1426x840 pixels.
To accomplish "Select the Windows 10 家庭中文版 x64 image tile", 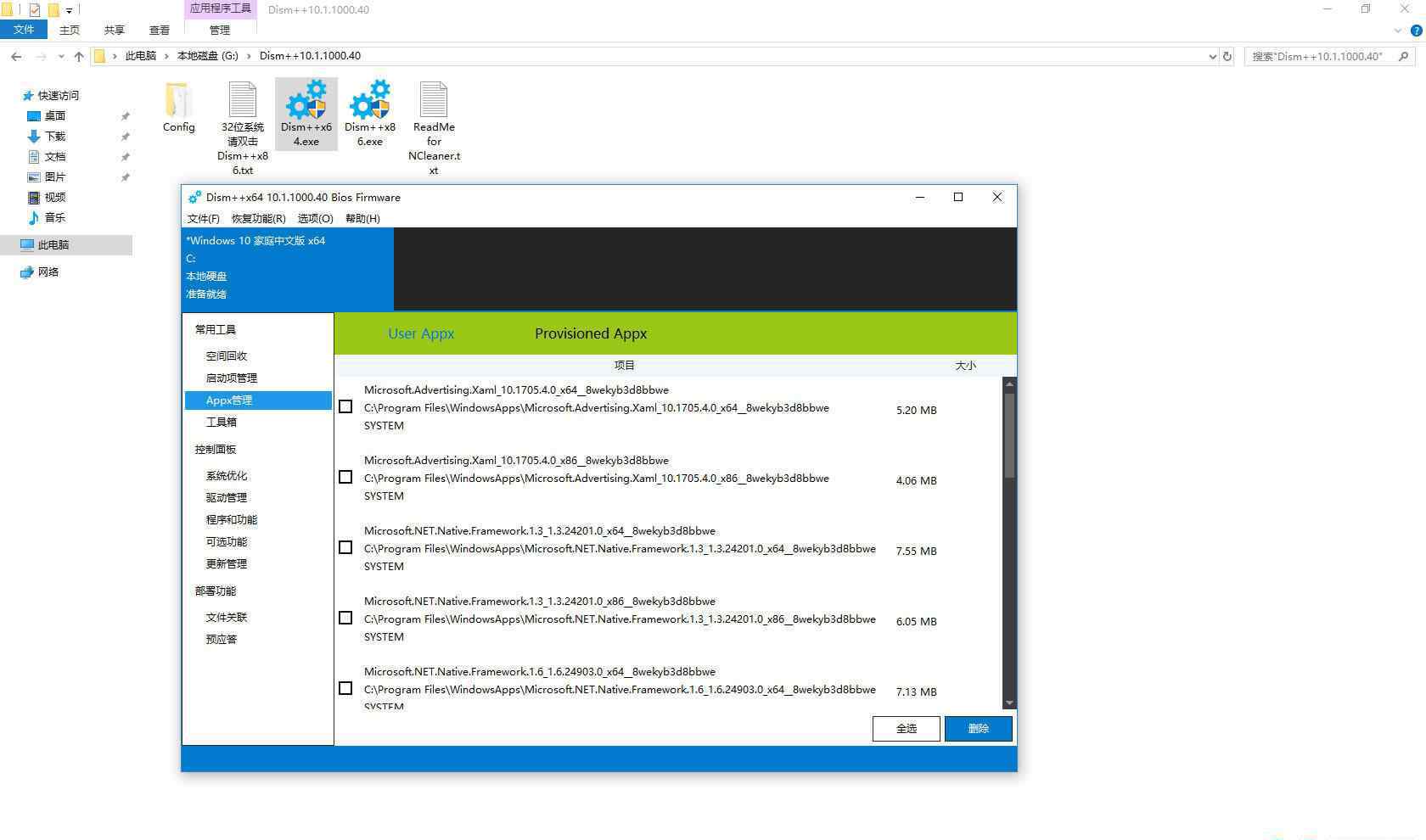I will click(288, 268).
